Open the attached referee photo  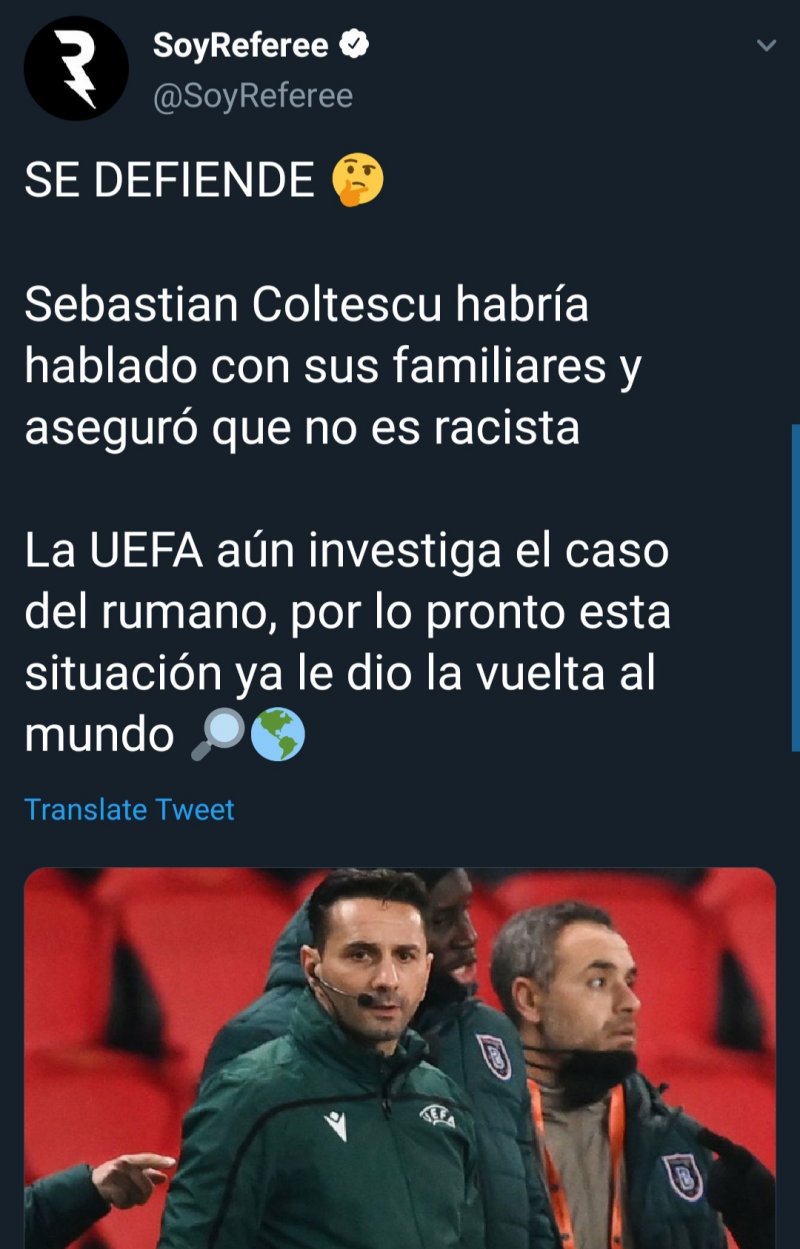click(400, 1058)
